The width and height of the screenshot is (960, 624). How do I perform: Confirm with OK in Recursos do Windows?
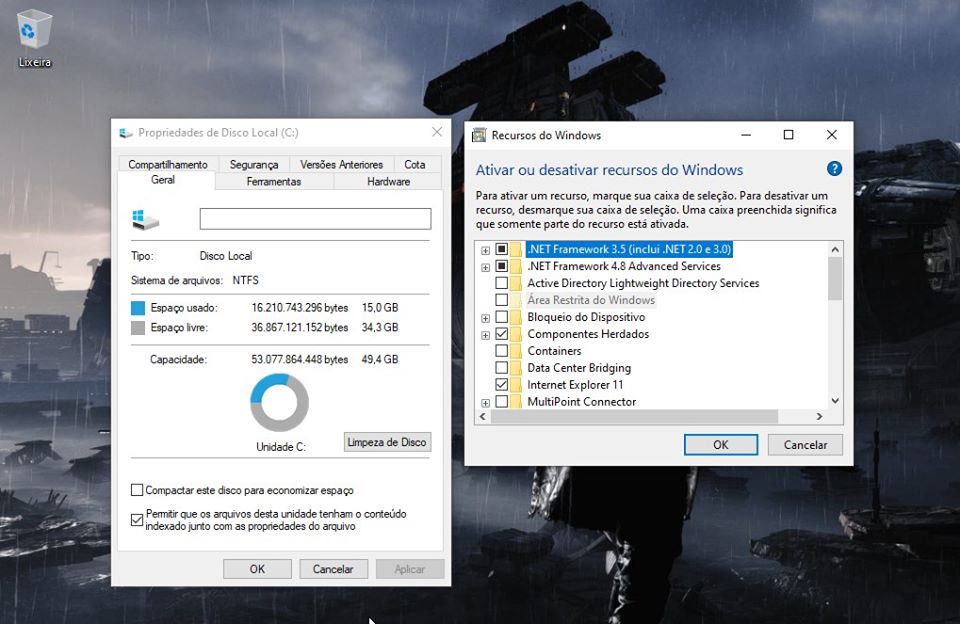click(721, 445)
